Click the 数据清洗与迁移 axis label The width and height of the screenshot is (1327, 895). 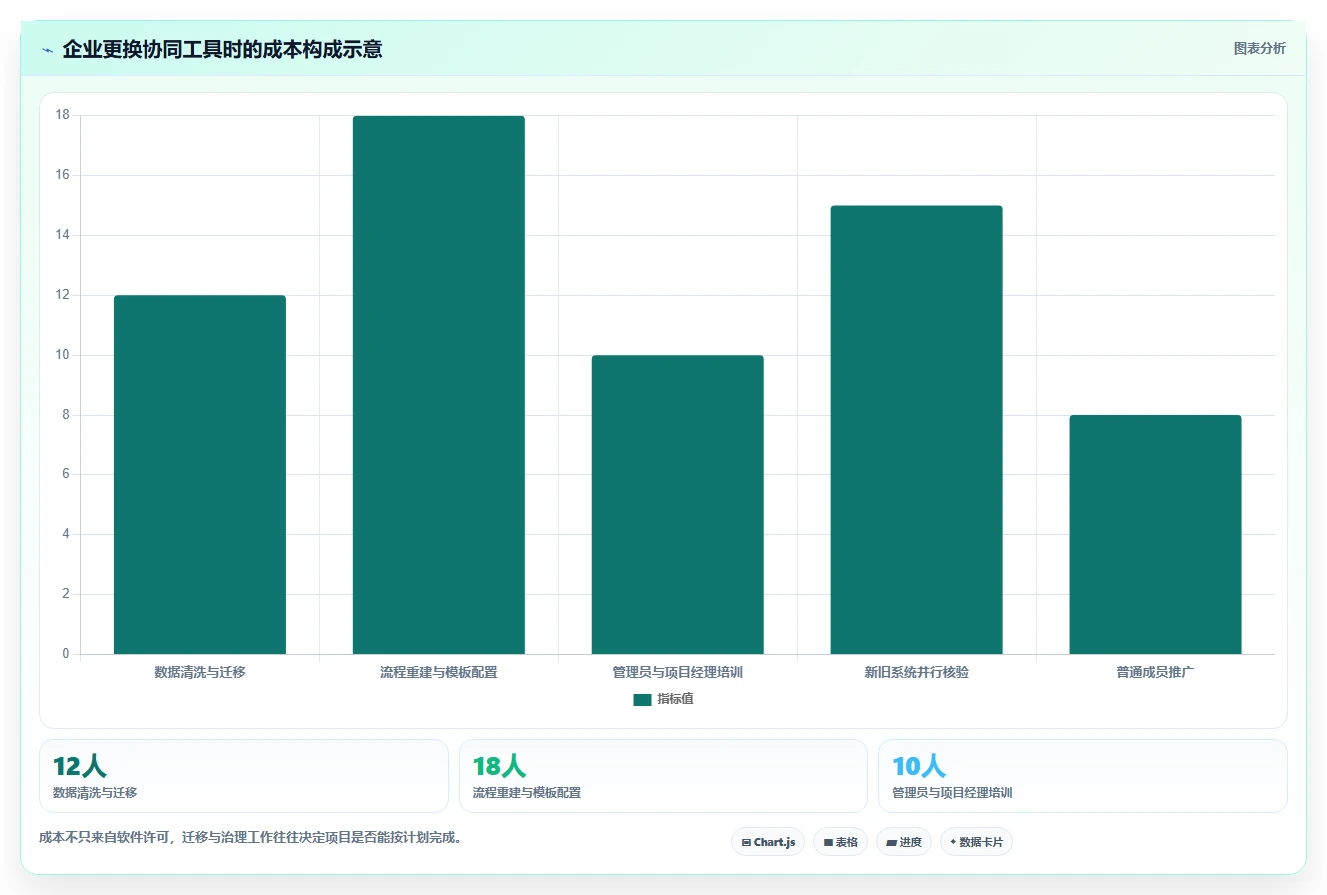point(200,673)
